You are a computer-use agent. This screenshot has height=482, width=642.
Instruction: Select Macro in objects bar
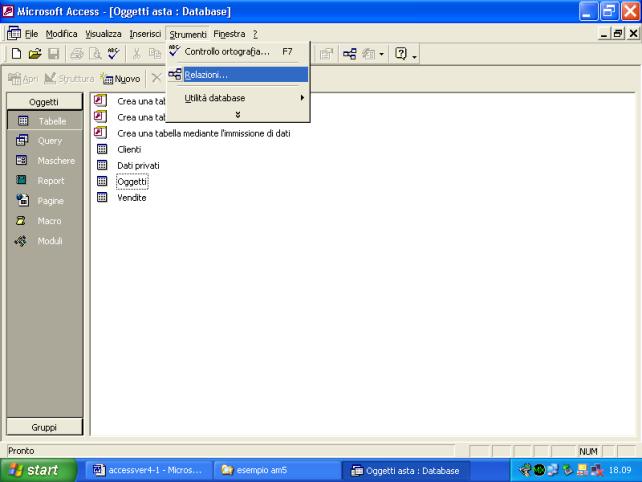[44, 221]
